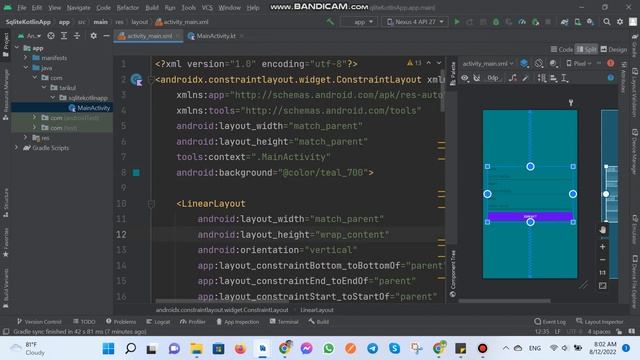Hide the Project panel with minus icon
Image resolution: width=640 pixels, height=360 pixels.
point(106,36)
